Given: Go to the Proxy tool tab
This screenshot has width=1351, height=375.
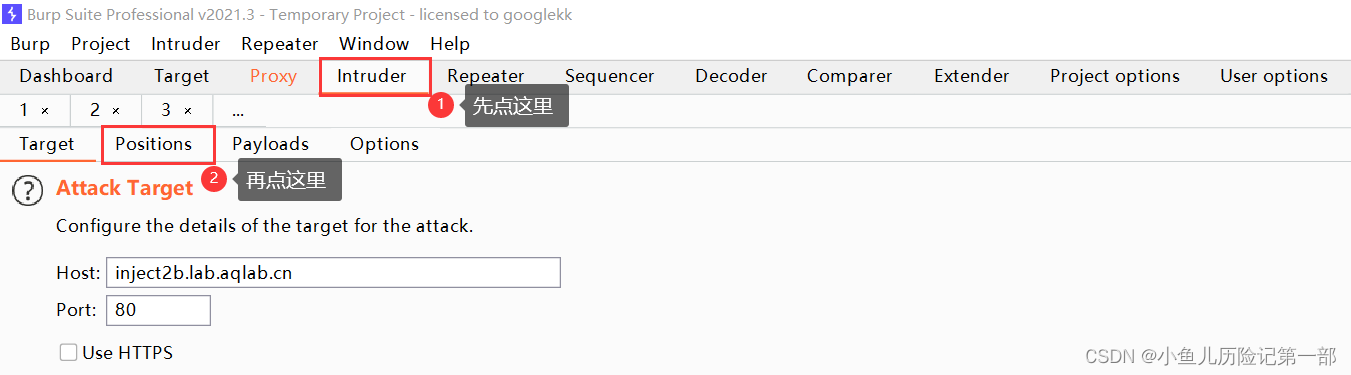Looking at the screenshot, I should pos(273,76).
